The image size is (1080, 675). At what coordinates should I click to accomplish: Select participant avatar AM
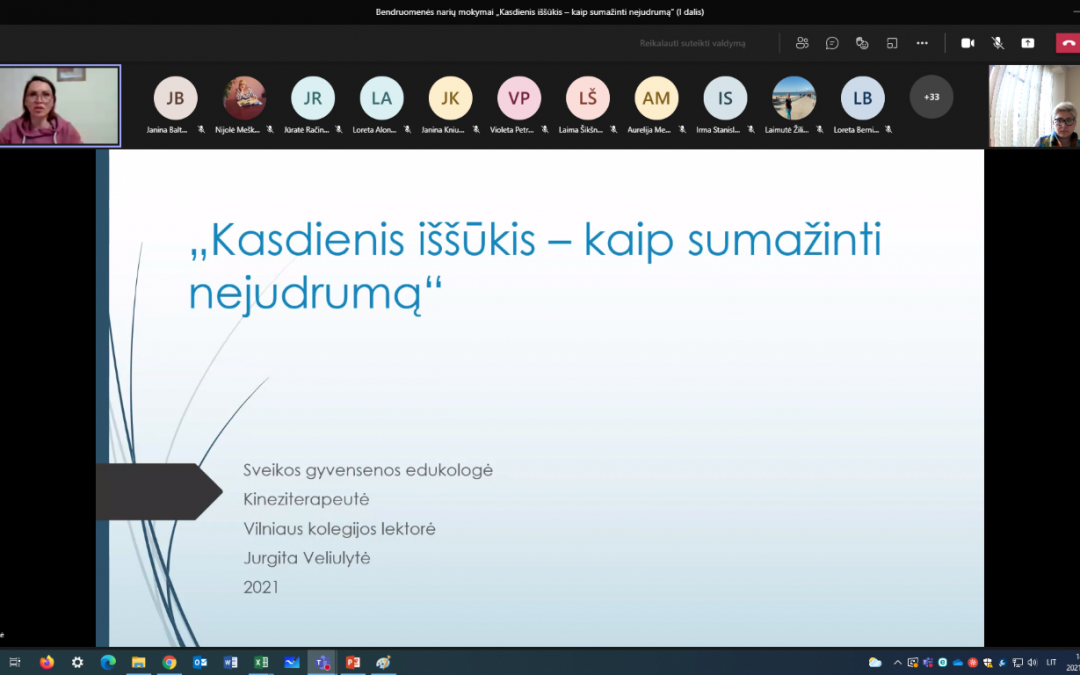coord(656,98)
